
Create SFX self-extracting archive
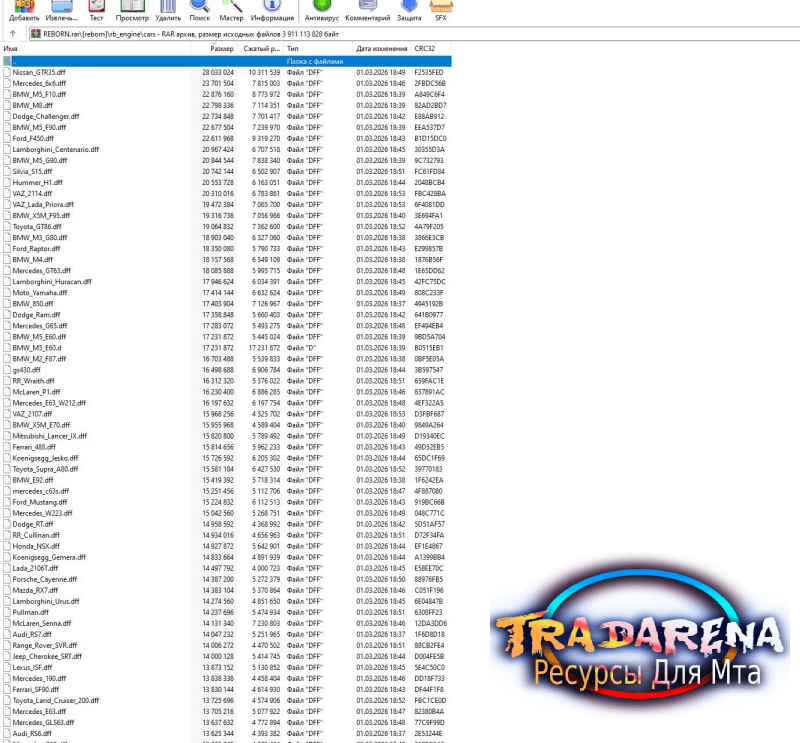pyautogui.click(x=441, y=10)
